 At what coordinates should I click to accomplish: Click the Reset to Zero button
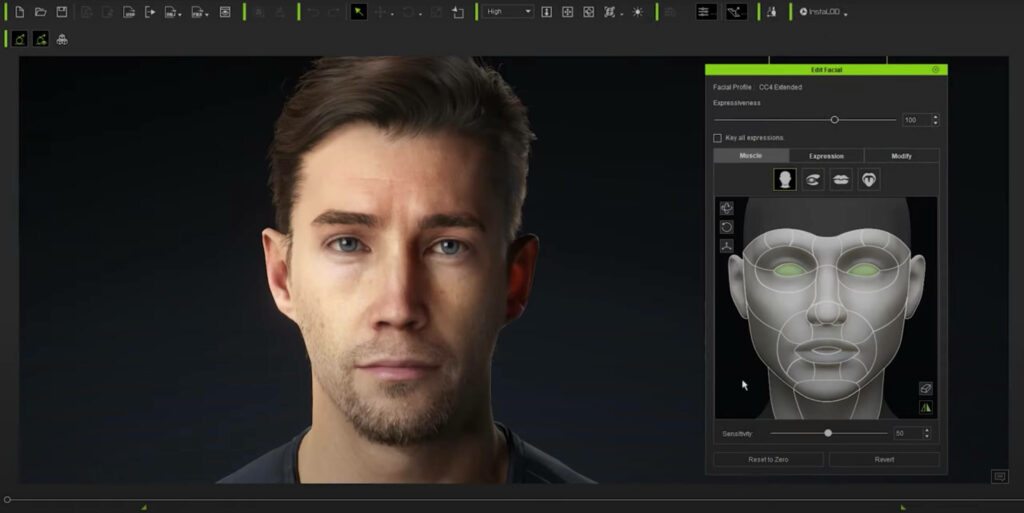[768, 459]
